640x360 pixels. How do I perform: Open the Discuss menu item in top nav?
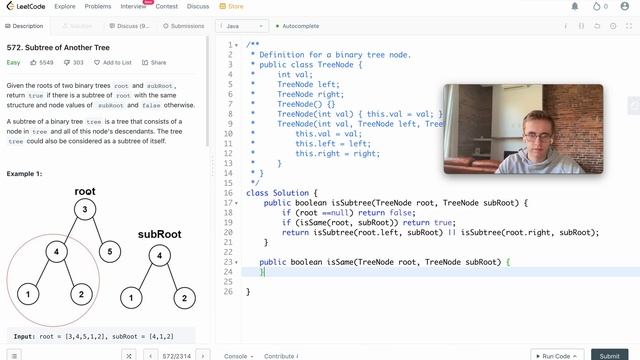[198, 6]
